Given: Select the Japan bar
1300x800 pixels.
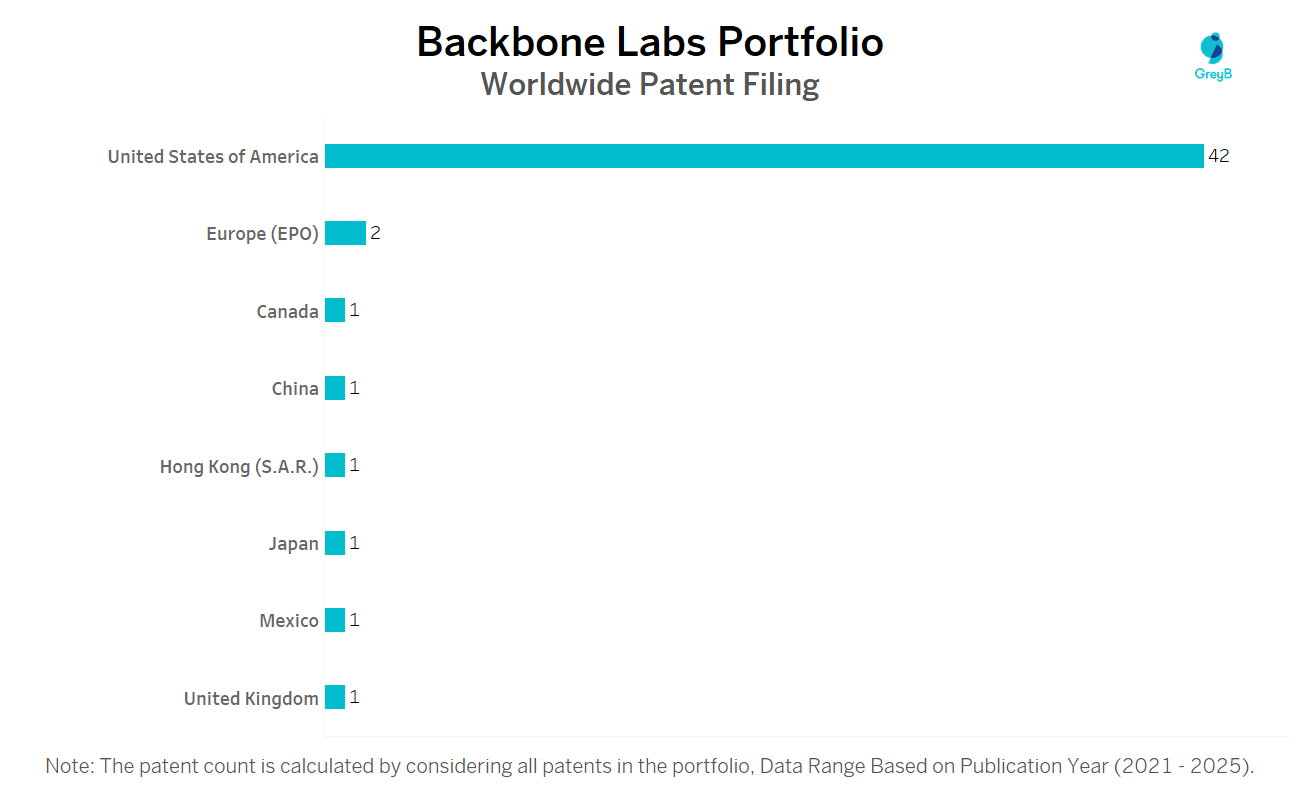Looking at the screenshot, I should pyautogui.click(x=335, y=543).
